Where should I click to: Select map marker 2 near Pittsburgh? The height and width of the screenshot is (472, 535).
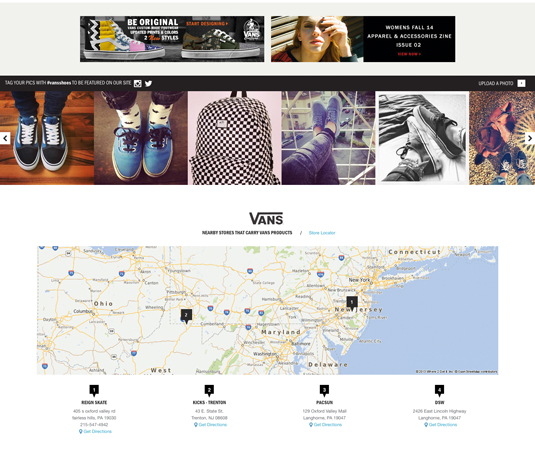(186, 316)
